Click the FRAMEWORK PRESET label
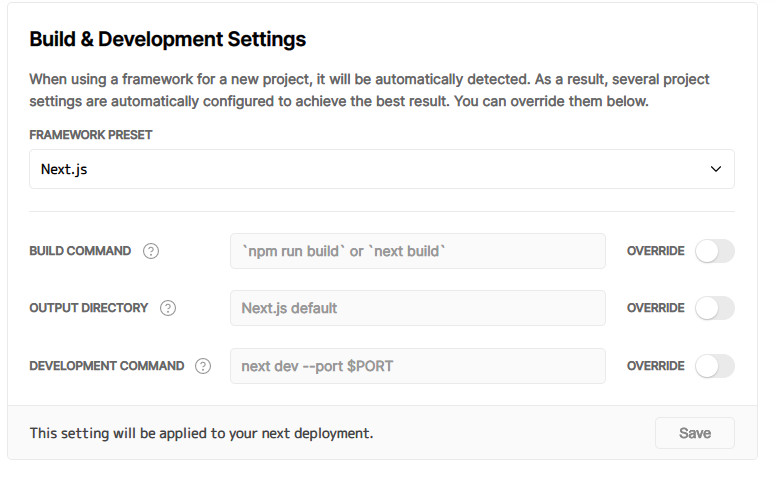Image resolution: width=776 pixels, height=490 pixels. coord(90,135)
